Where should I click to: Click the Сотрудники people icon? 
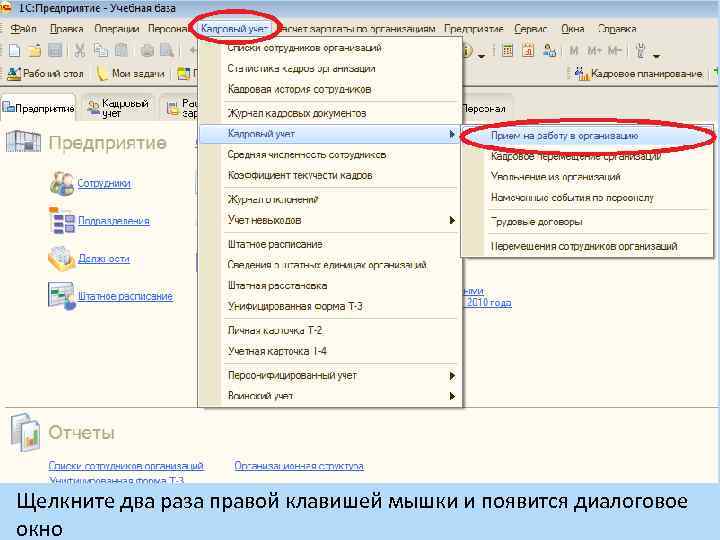62,183
